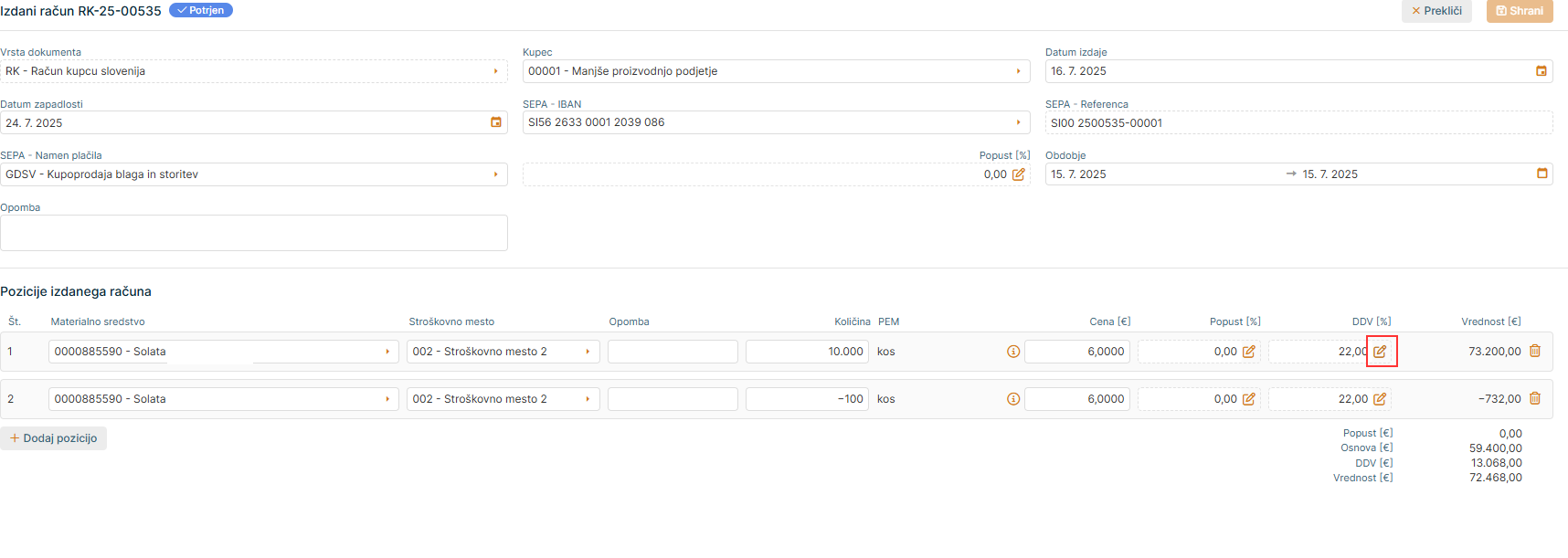Delete position row 1 with trash icon
This screenshot has height=558, width=1568.
1535,351
